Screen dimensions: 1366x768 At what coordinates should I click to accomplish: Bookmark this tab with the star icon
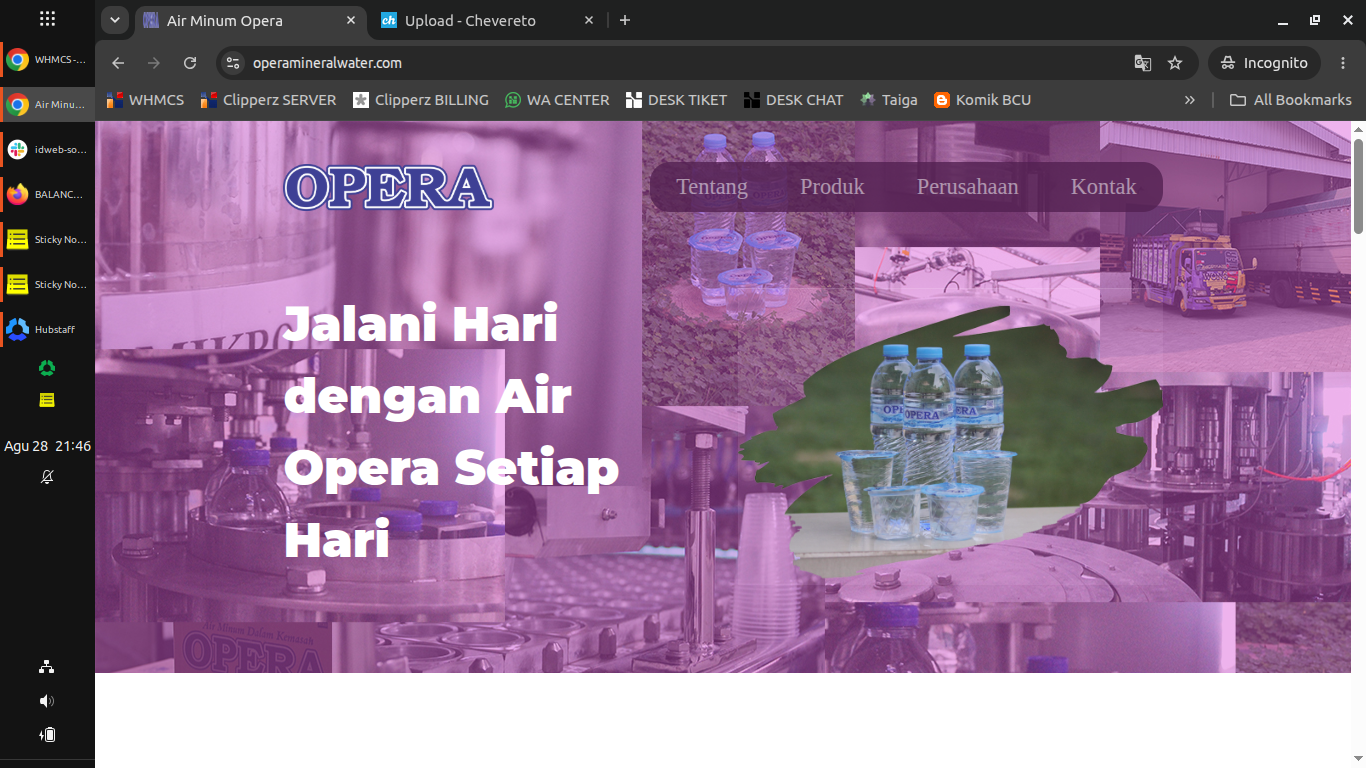(x=1175, y=63)
